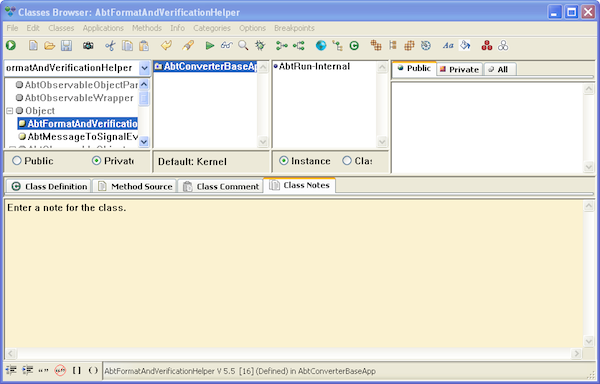Open the Categories menu
This screenshot has width=600, height=384.
pyautogui.click(x=212, y=28)
